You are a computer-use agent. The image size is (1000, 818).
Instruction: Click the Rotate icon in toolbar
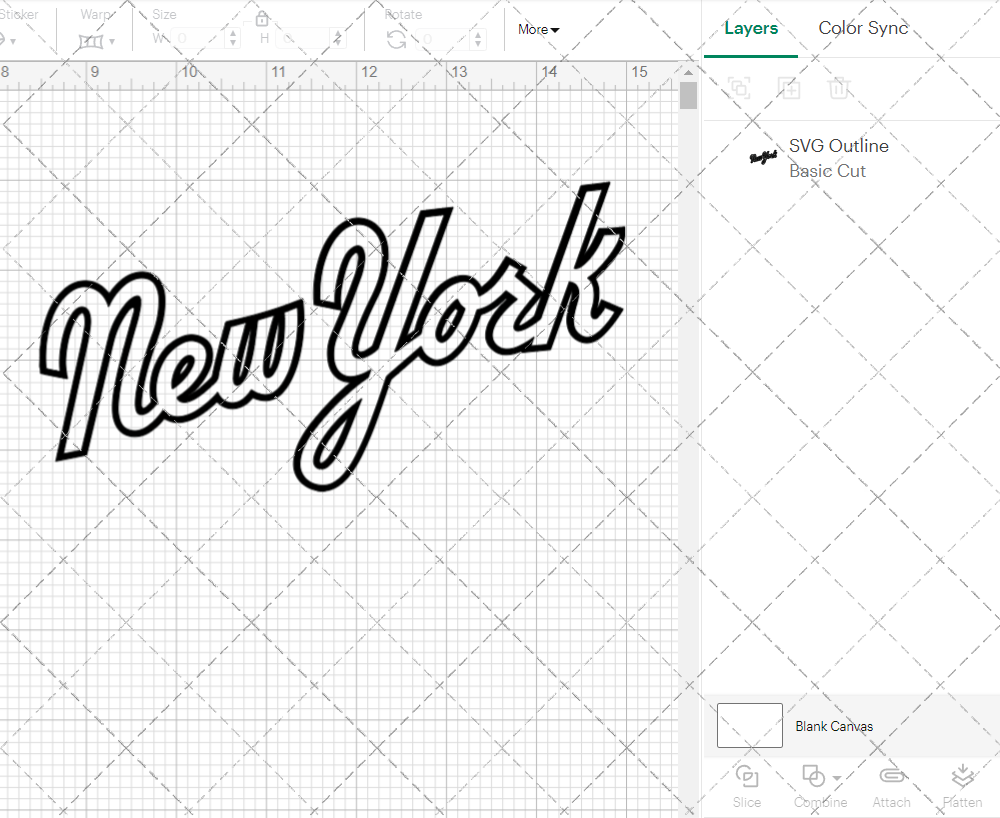coord(396,39)
